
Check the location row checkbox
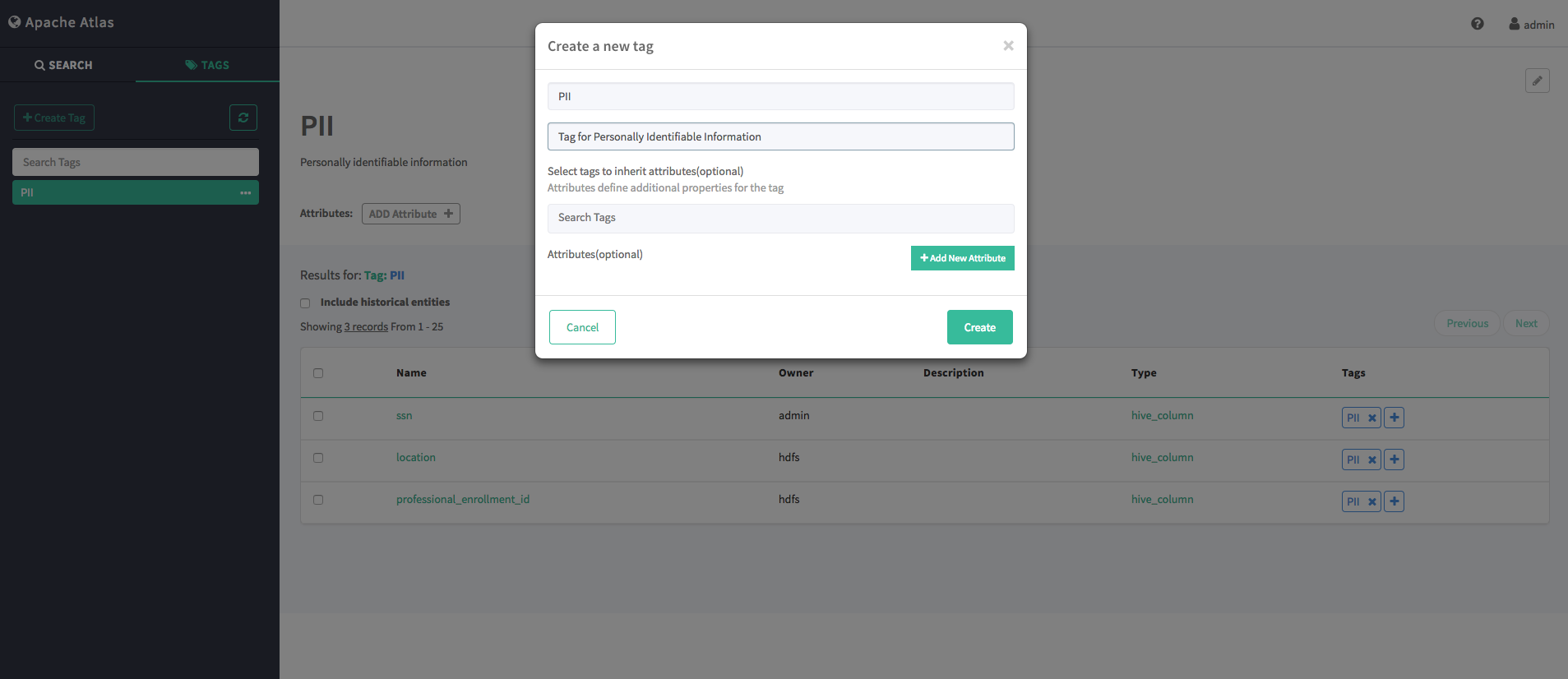[318, 458]
